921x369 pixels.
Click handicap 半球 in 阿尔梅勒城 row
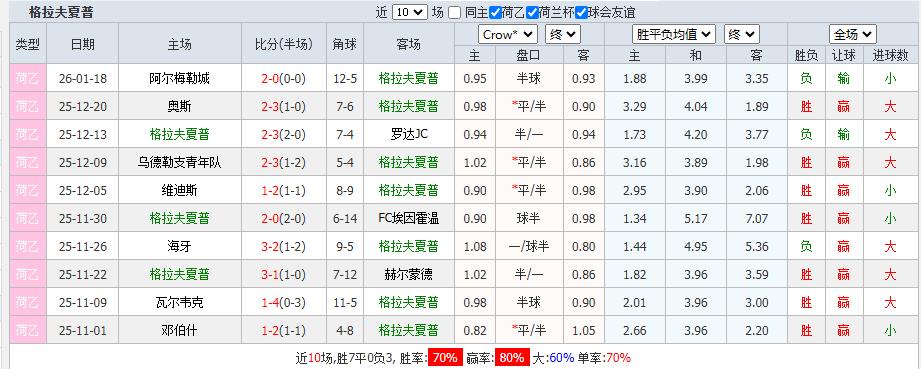click(x=529, y=78)
